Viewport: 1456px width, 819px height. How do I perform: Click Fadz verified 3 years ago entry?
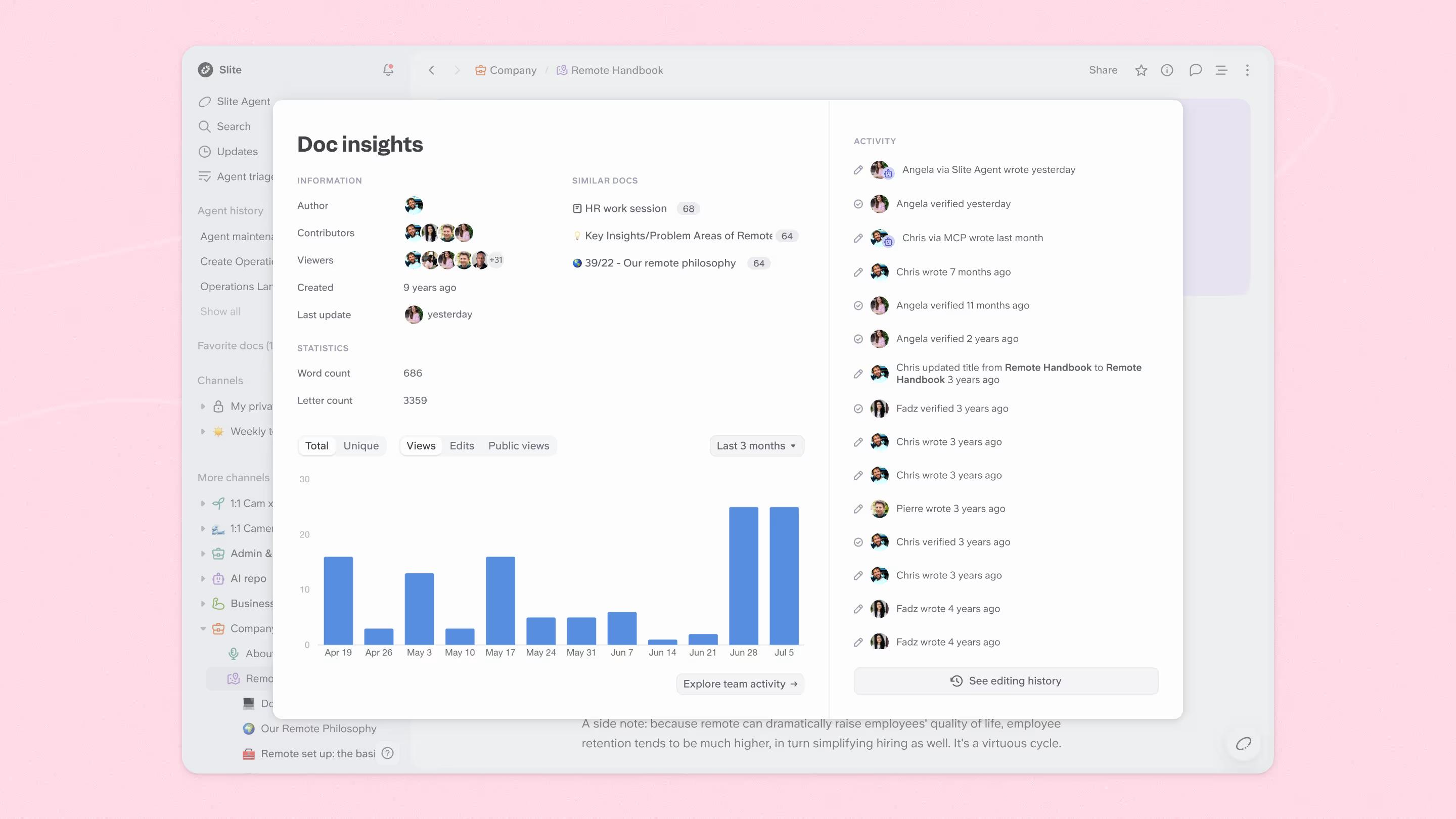[952, 408]
